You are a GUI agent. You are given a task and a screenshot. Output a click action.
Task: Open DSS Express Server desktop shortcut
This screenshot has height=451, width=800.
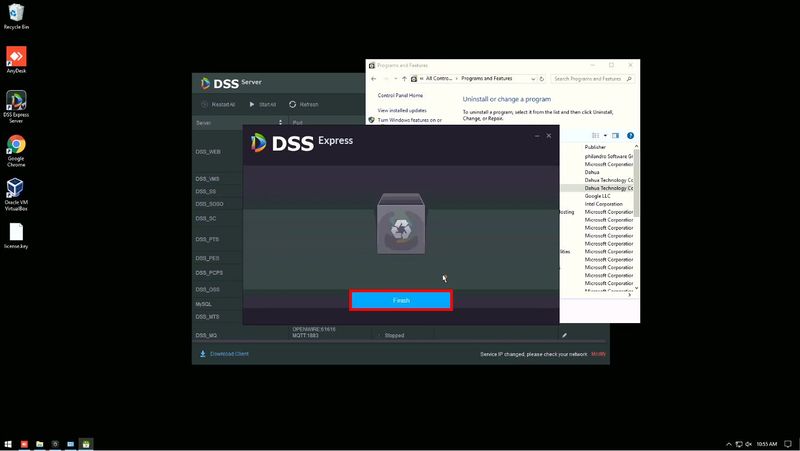tap(16, 107)
